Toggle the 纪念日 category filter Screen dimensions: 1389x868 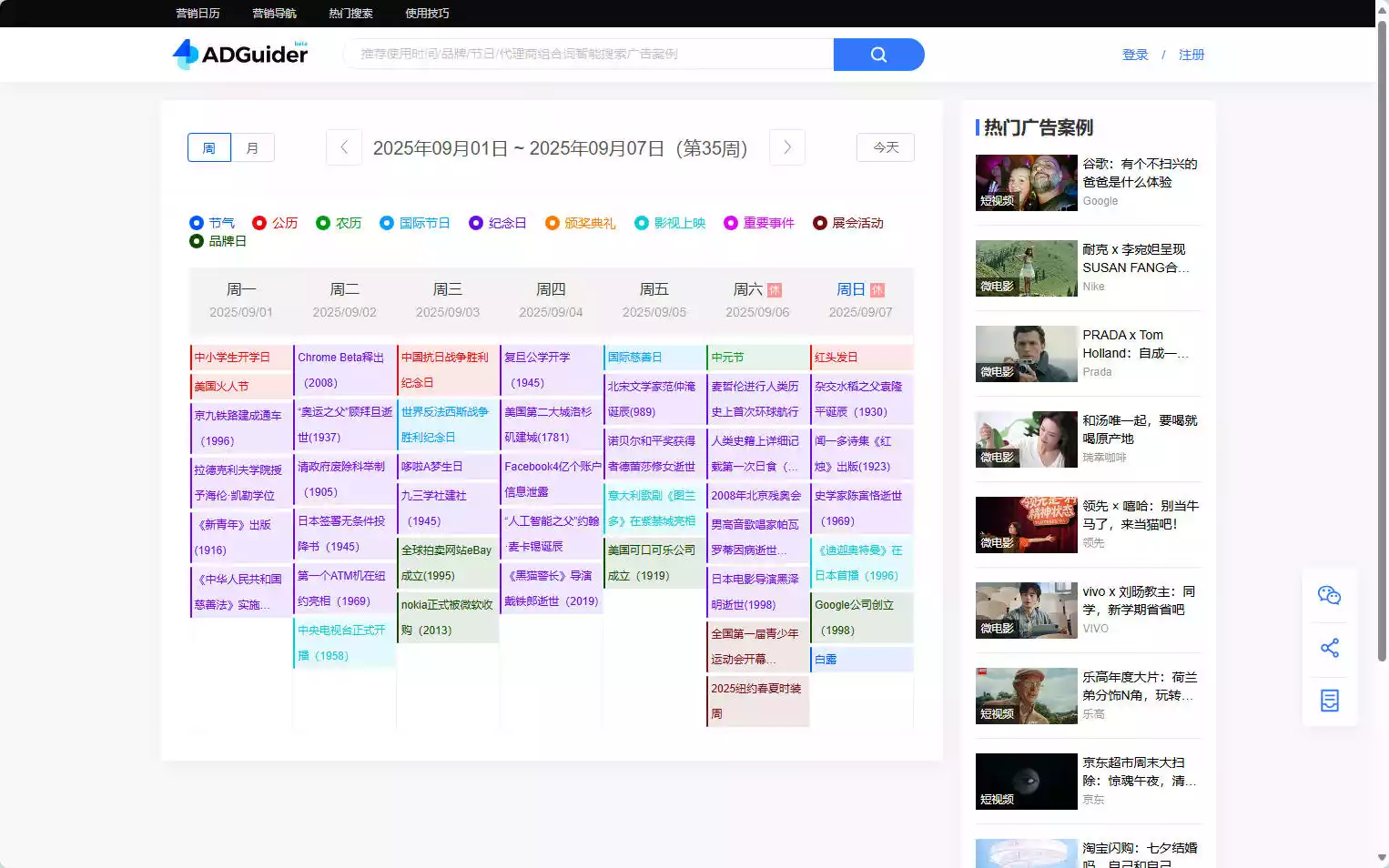[498, 223]
